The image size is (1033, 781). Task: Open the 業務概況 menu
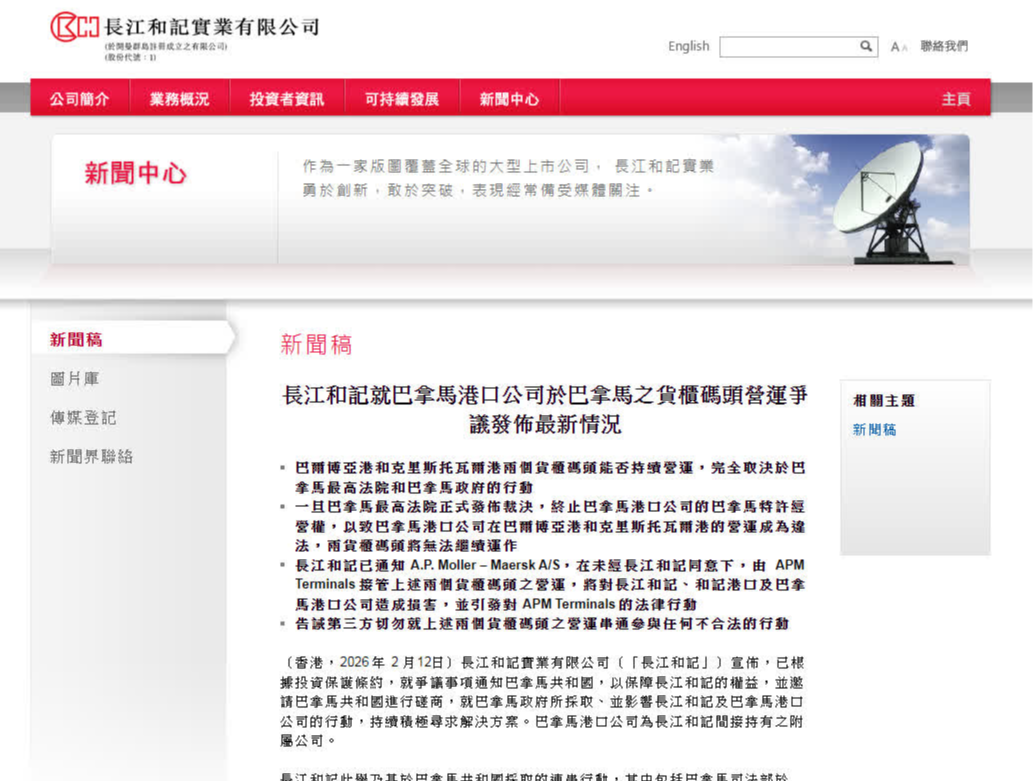pos(180,99)
